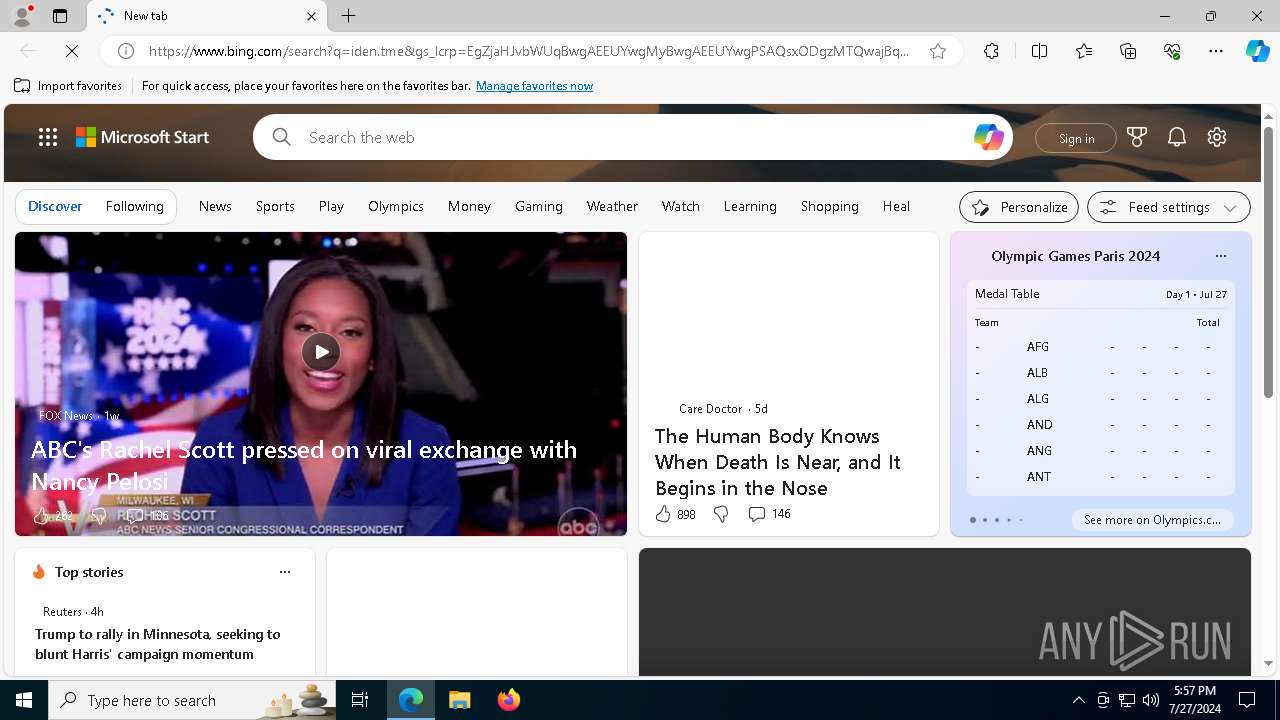Open the Action Center notifications
Image resolution: width=1280 pixels, height=720 pixels.
click(1247, 700)
